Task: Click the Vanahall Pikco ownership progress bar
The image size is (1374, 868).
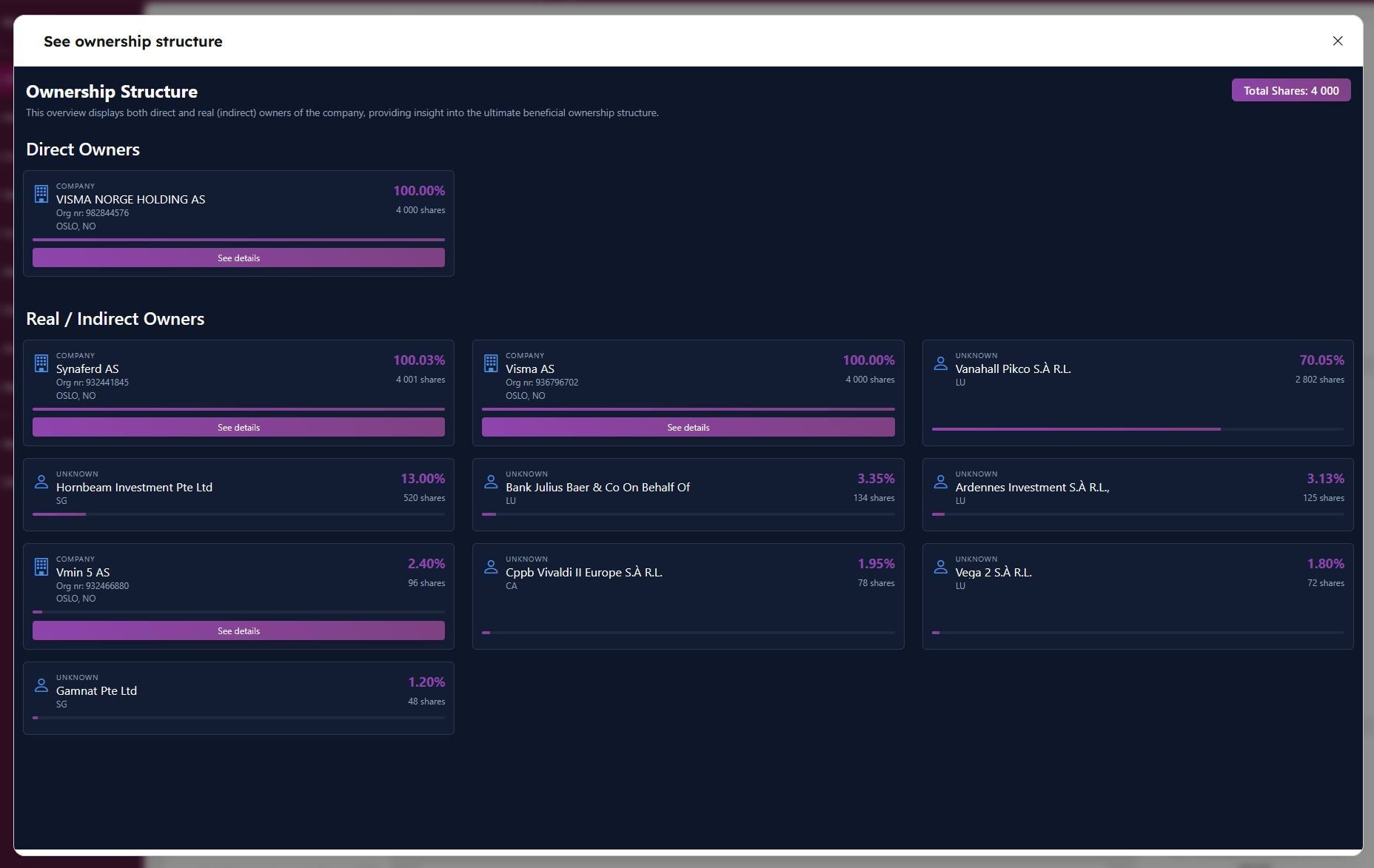Action: (1138, 429)
